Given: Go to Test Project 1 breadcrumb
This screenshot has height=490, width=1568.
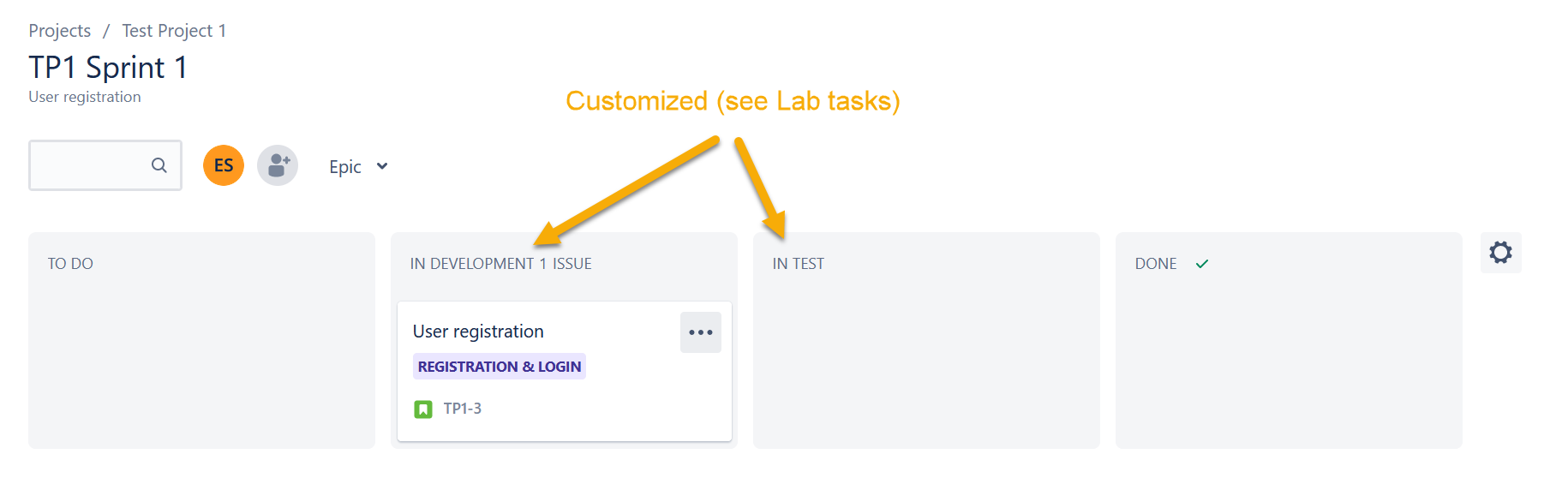Looking at the screenshot, I should point(174,31).
